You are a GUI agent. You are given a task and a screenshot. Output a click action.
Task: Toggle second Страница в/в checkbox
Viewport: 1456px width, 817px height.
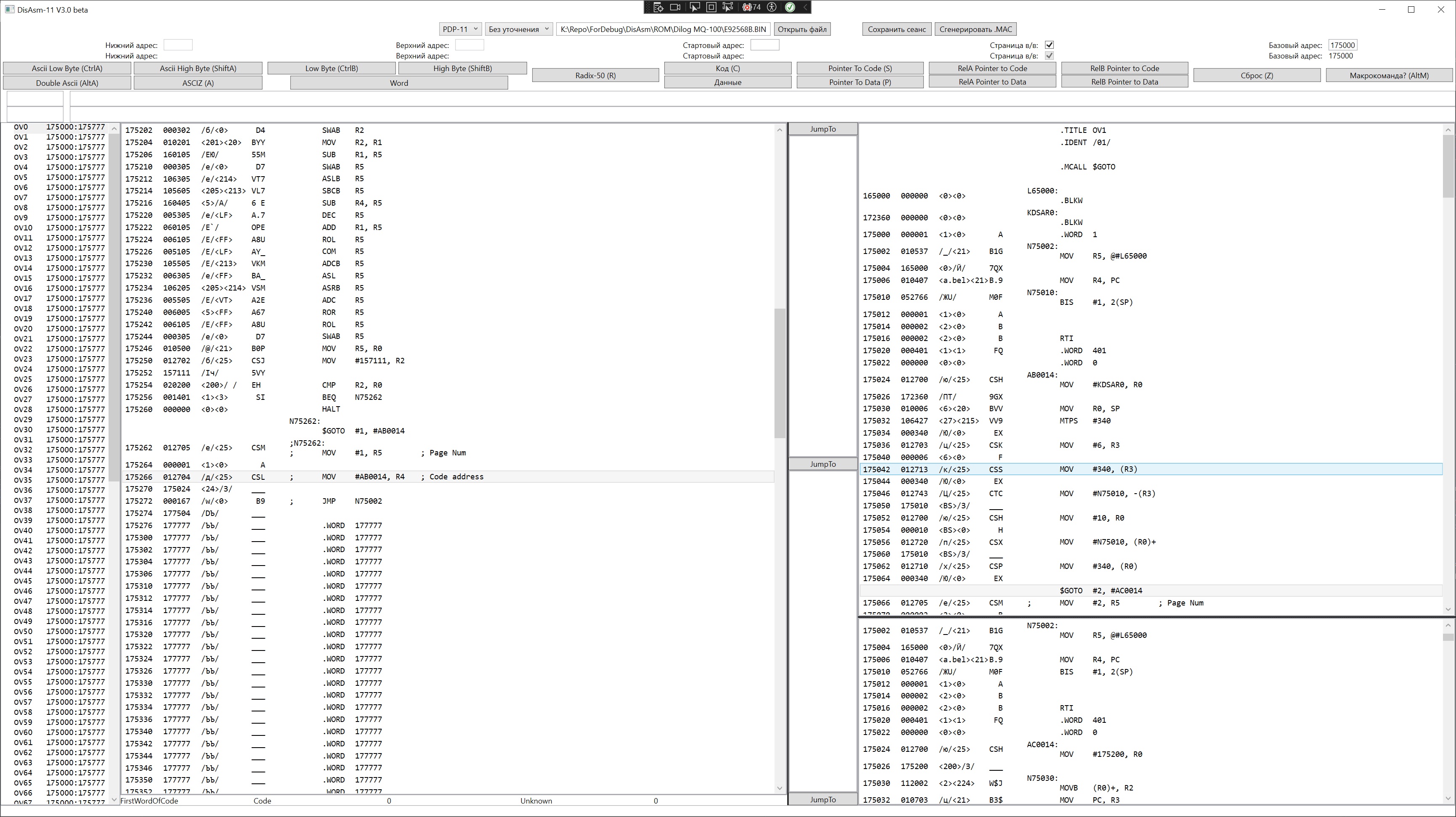(x=1049, y=56)
